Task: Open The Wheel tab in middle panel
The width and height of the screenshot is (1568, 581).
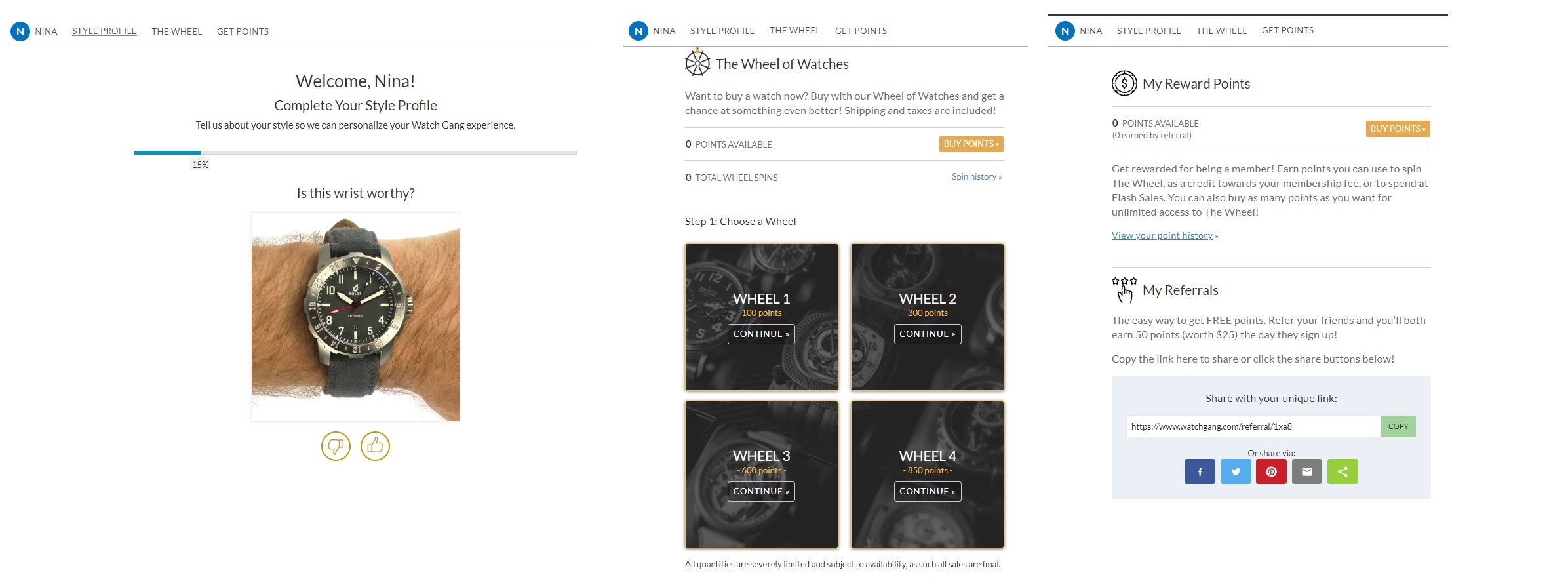Action: click(x=794, y=31)
